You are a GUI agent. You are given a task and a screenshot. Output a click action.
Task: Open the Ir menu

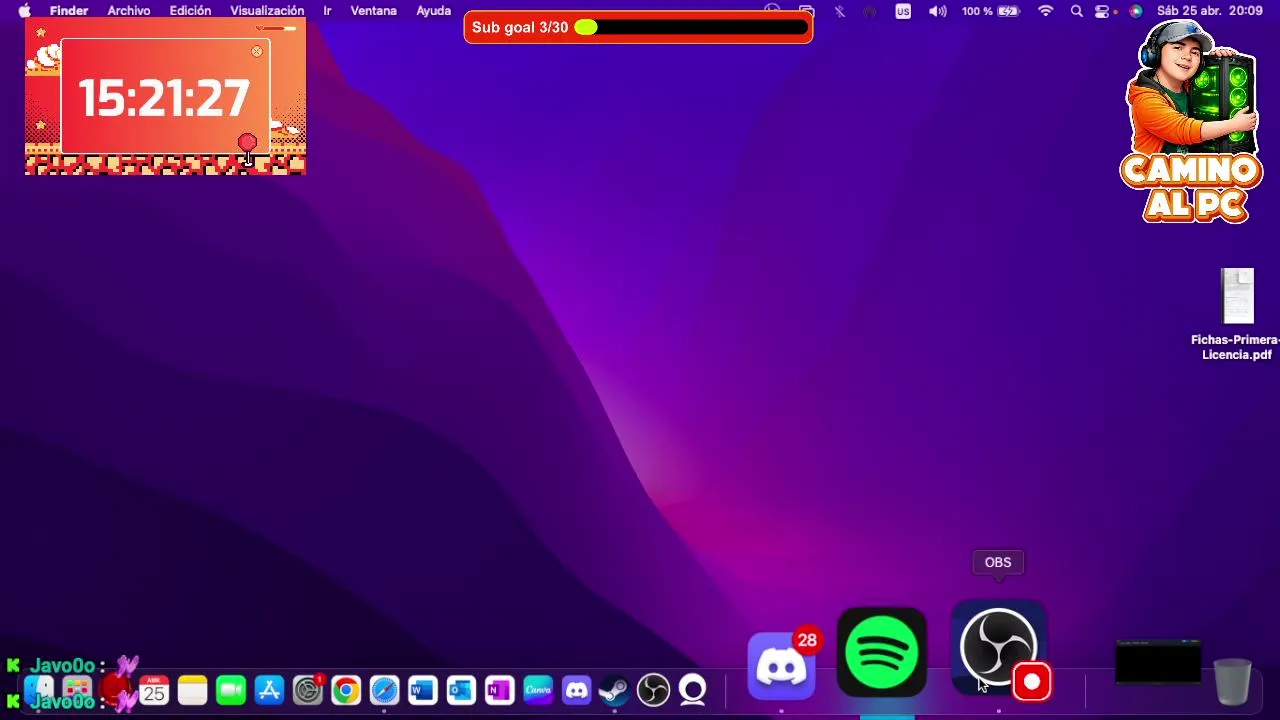(x=327, y=11)
